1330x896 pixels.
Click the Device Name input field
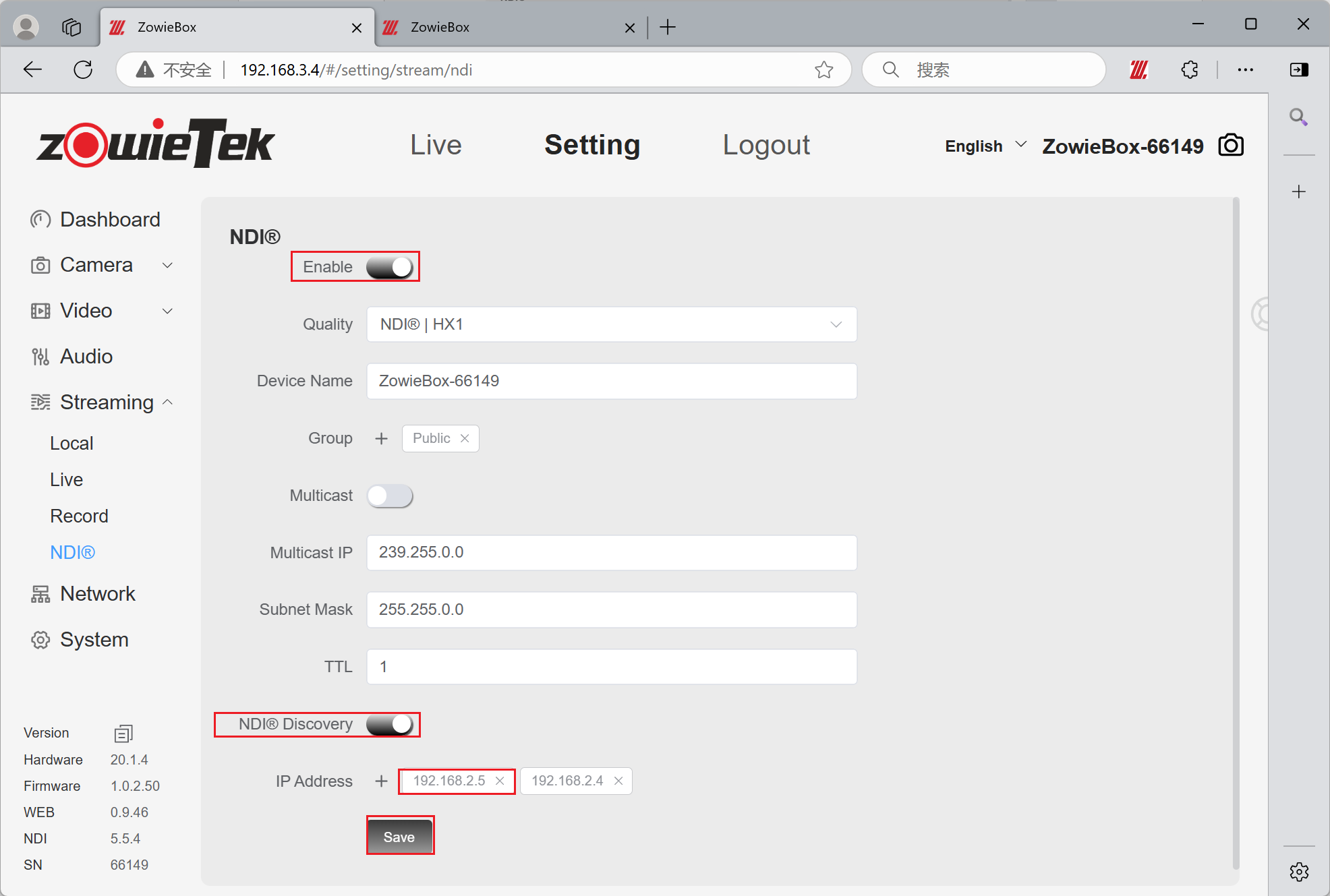pyautogui.click(x=611, y=382)
